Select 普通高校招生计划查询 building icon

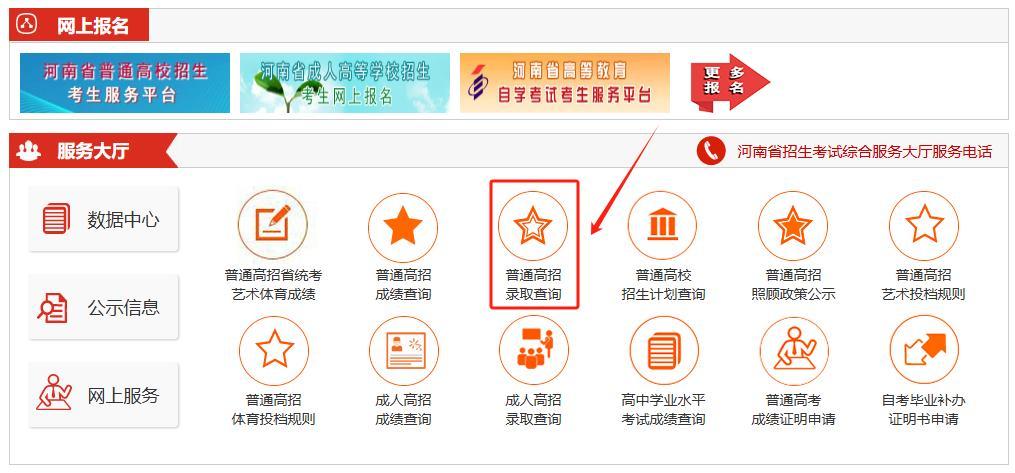662,226
